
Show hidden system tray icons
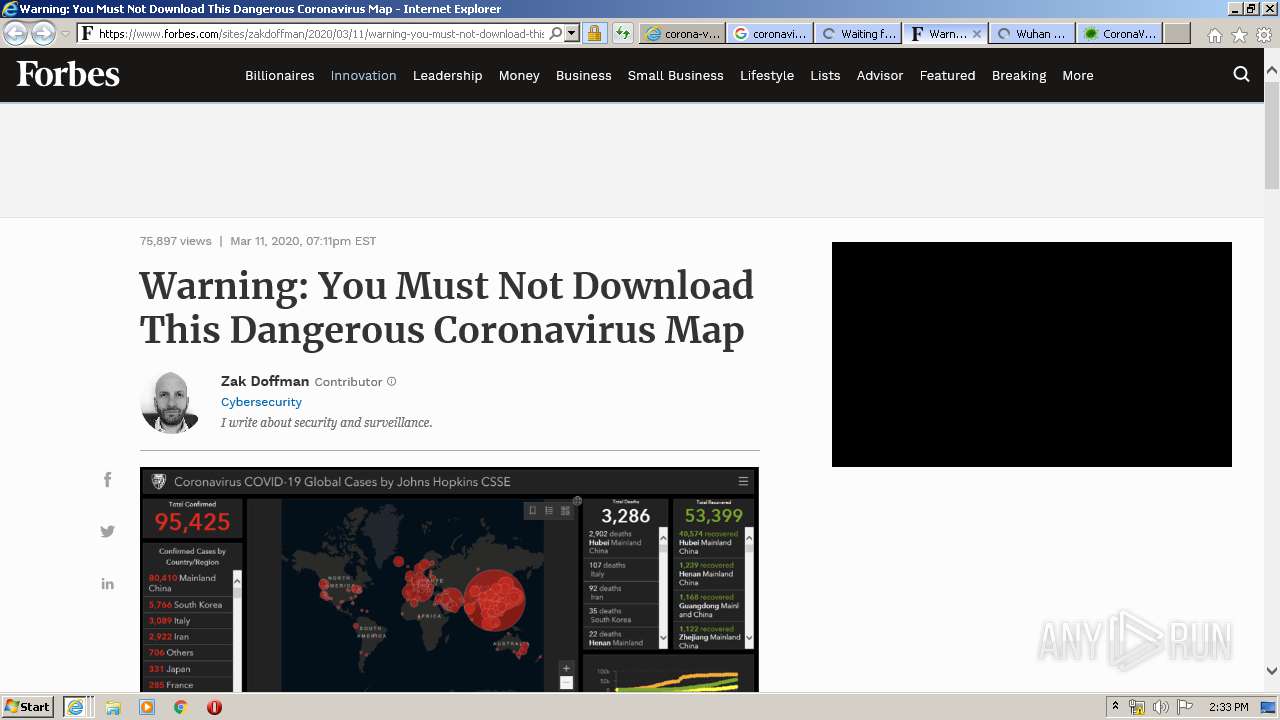(1116, 707)
